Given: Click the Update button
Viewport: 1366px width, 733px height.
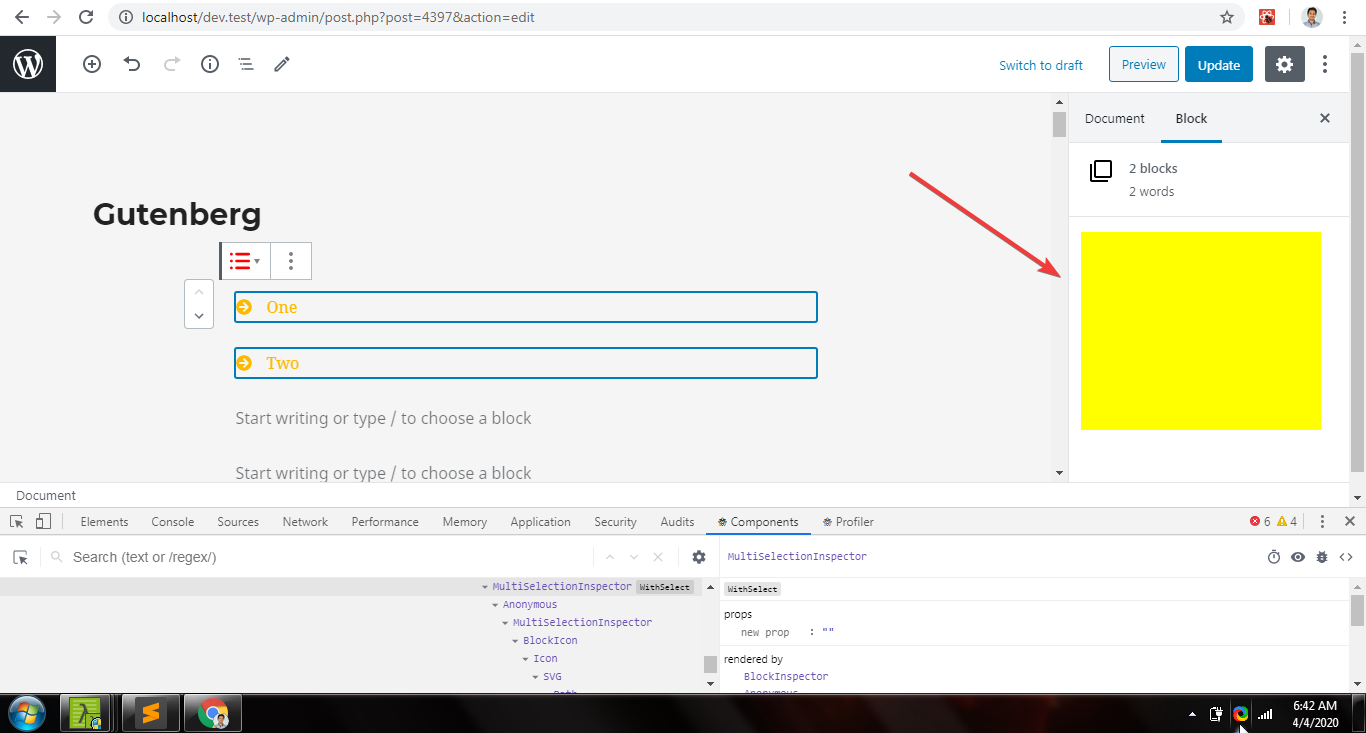Looking at the screenshot, I should (x=1219, y=64).
